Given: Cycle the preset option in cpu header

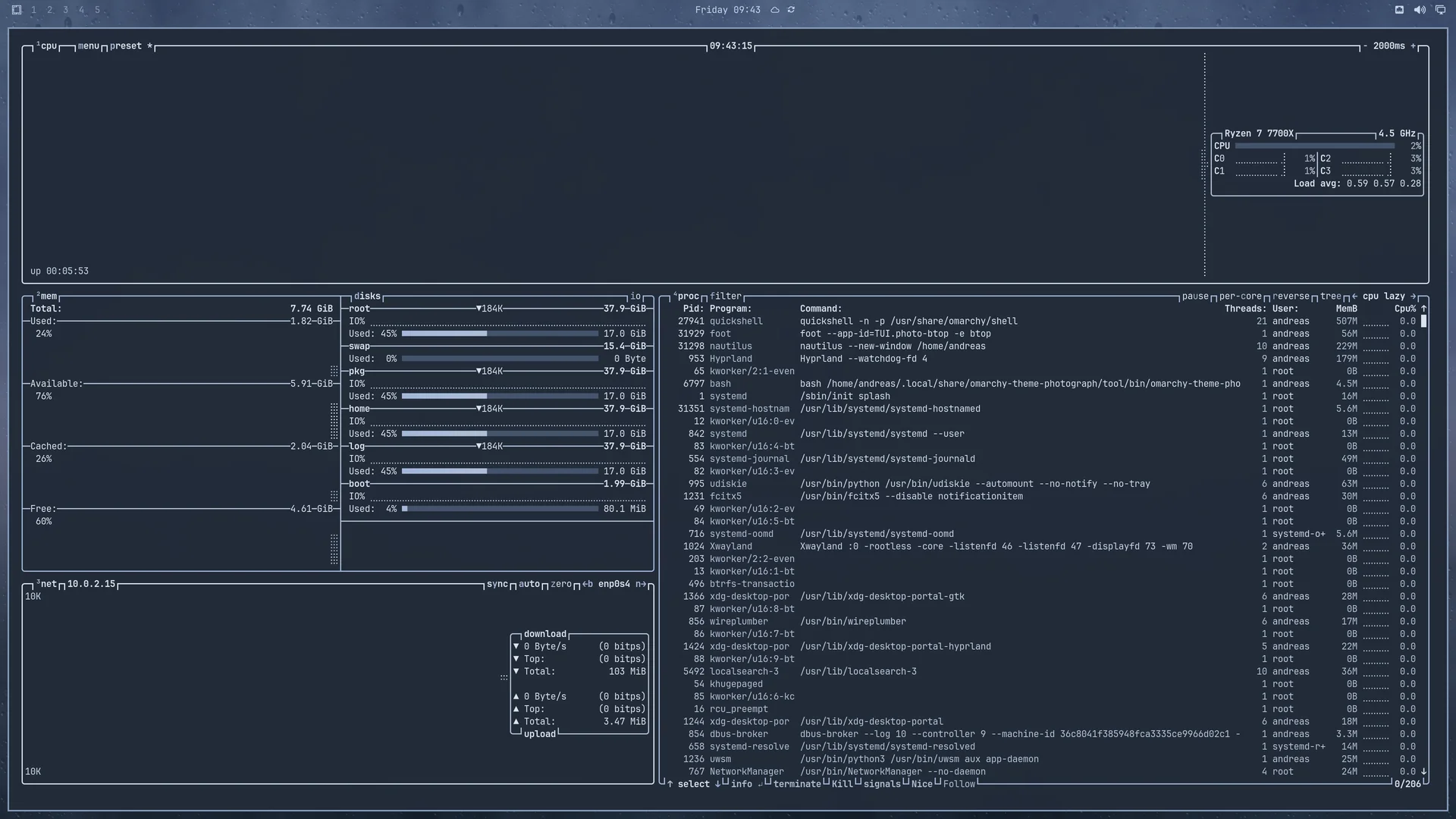Looking at the screenshot, I should pyautogui.click(x=126, y=46).
